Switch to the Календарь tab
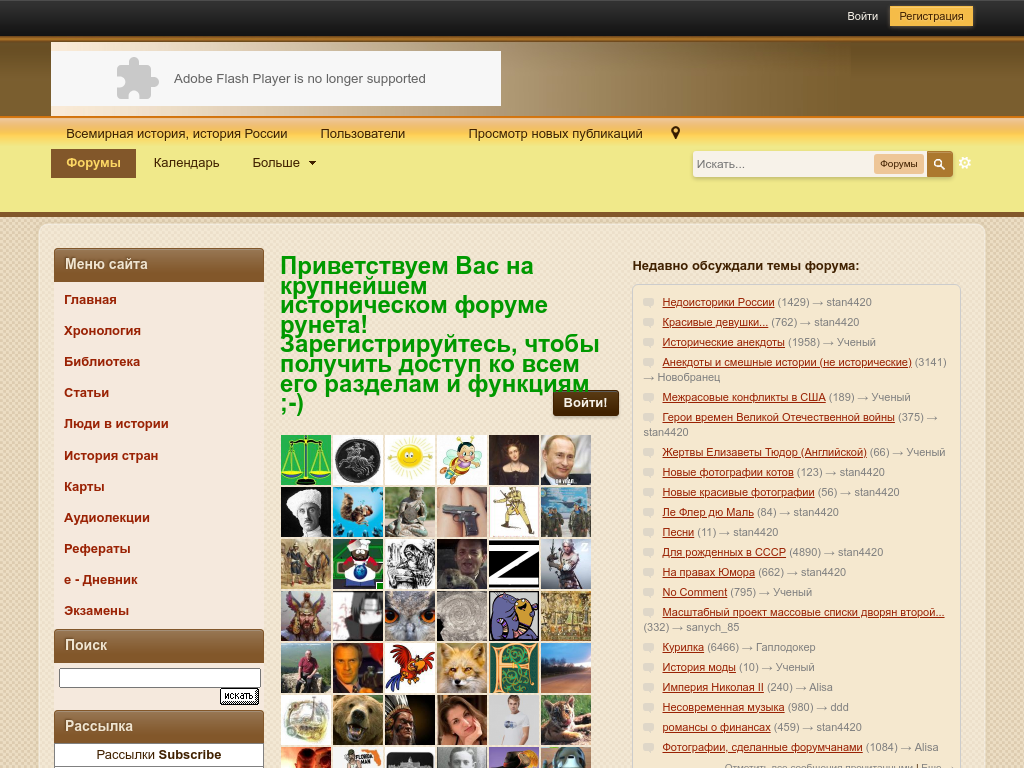Viewport: 1024px width, 768px height. coord(186,163)
